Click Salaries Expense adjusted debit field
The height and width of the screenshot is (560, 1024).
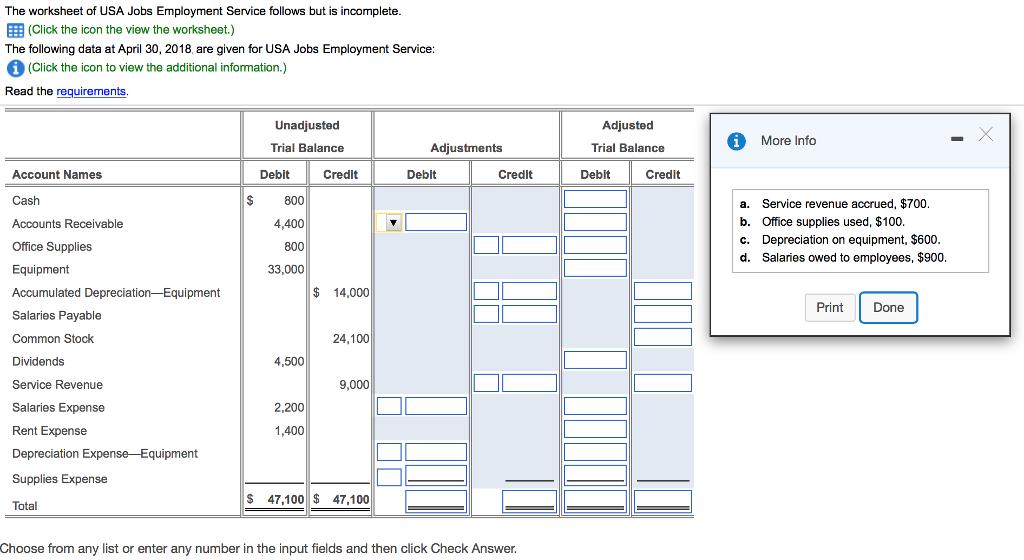click(595, 406)
